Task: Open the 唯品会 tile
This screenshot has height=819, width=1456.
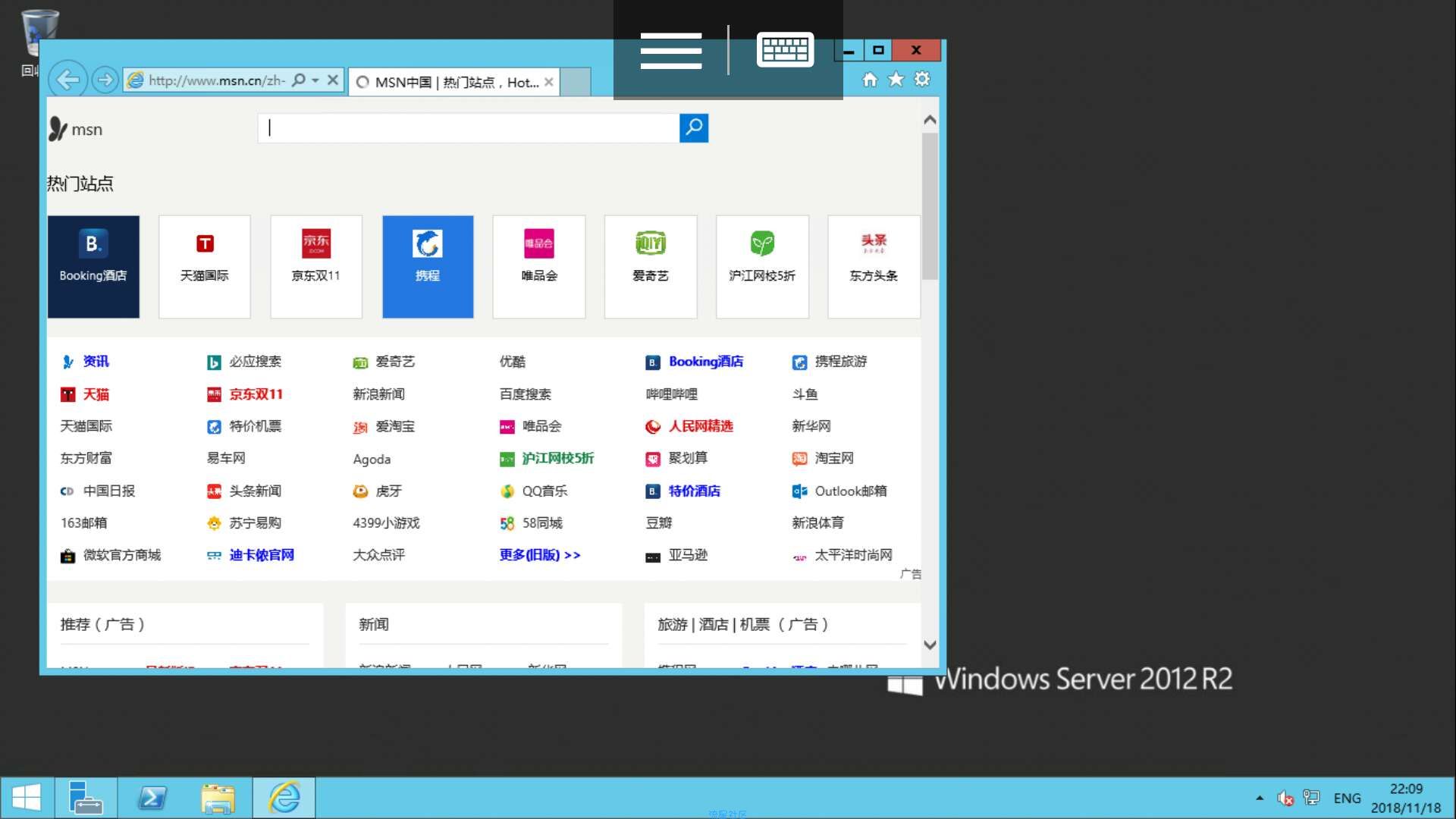Action: click(x=539, y=266)
